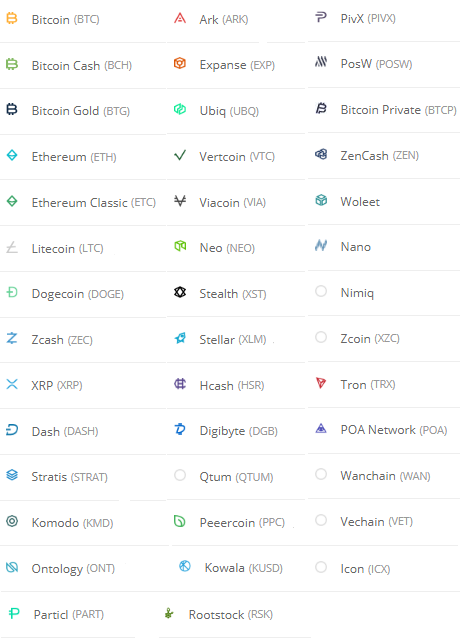The image size is (460, 640).
Task: Click the red Tron icon
Action: click(321, 383)
